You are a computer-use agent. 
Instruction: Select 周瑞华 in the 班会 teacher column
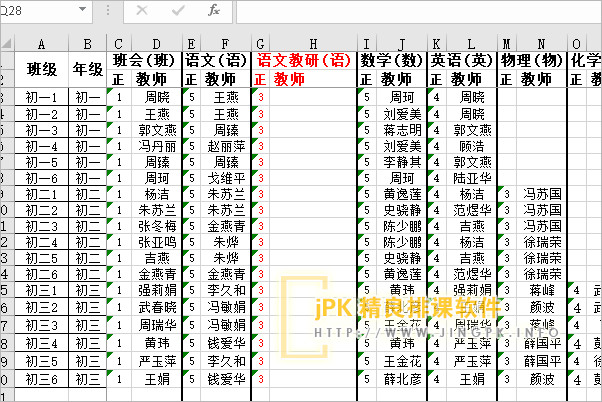(x=157, y=325)
